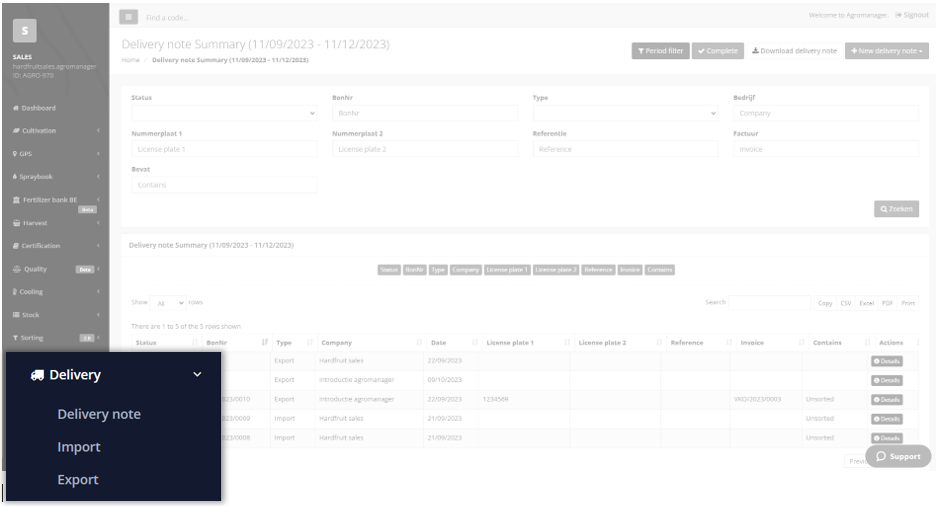Click the Fertilizer bank BE bank icon
This screenshot has width=940, height=506.
tap(16, 200)
